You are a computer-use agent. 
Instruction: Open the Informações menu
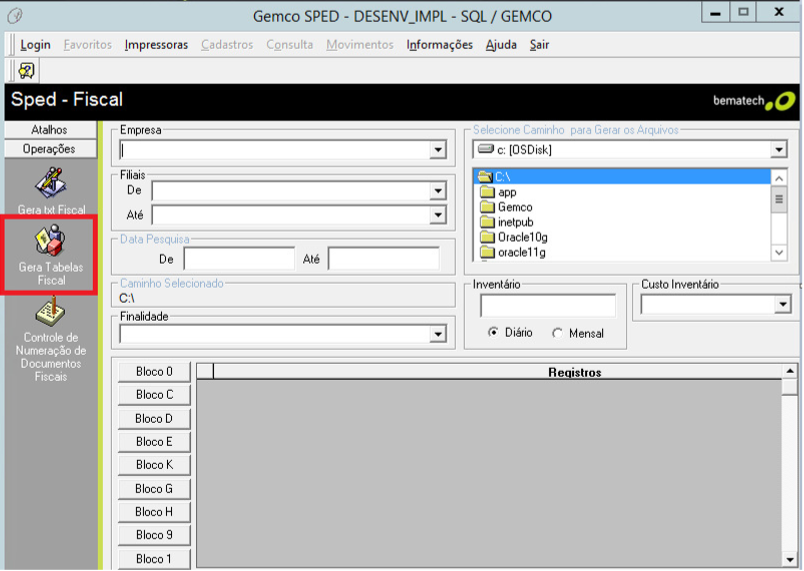coord(439,45)
